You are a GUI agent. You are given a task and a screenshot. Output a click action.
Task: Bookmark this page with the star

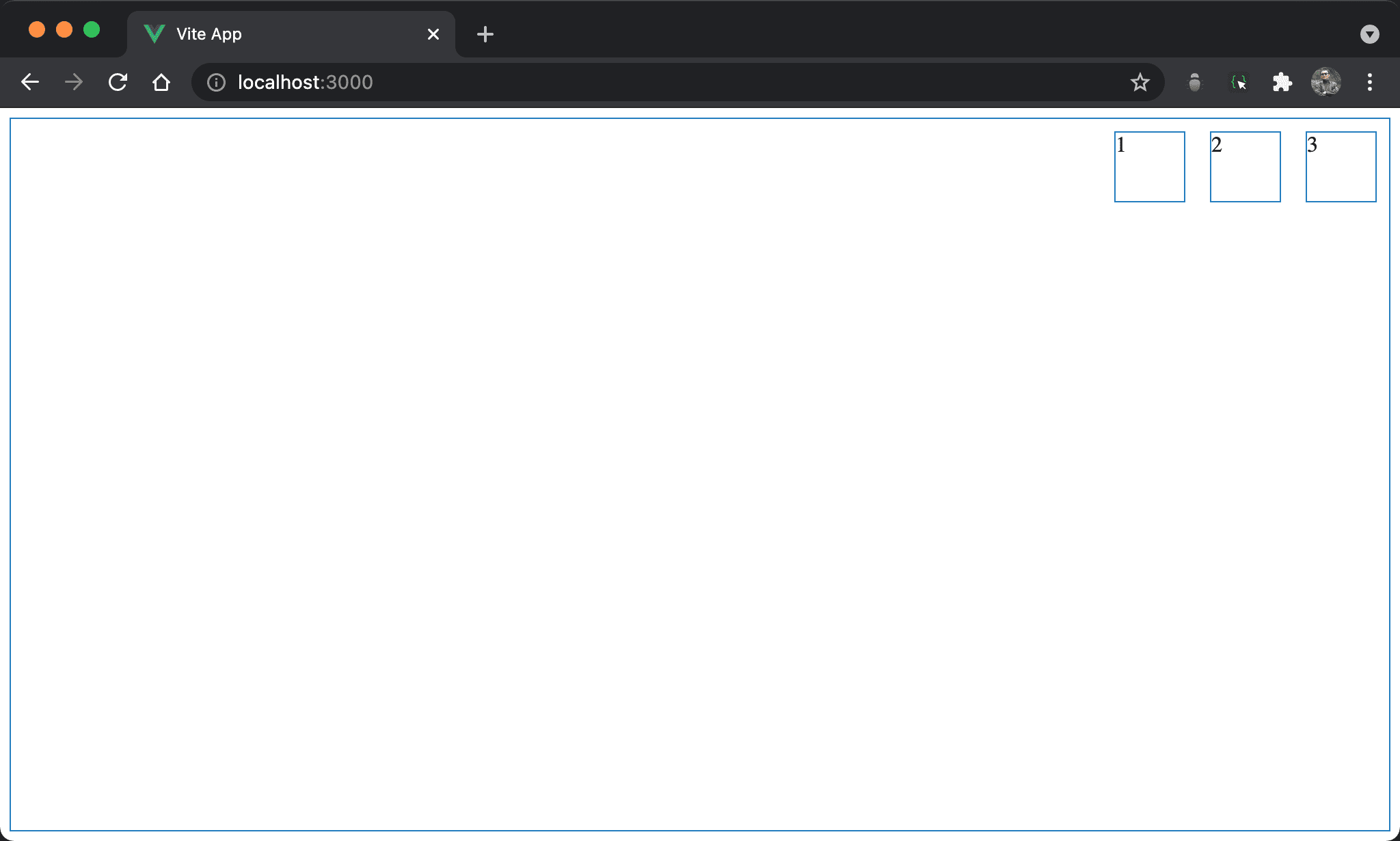pos(1140,83)
